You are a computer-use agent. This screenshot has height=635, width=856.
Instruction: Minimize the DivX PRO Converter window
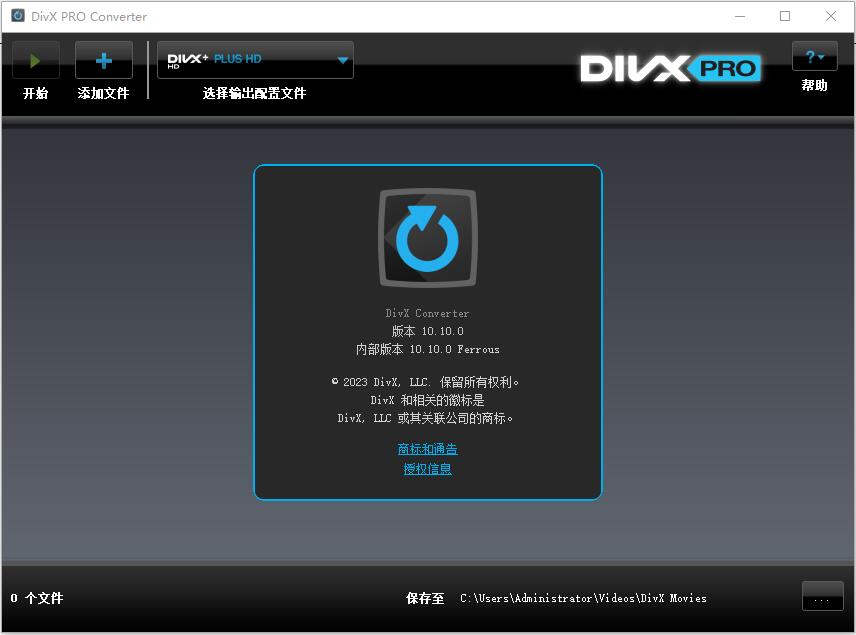coord(740,16)
